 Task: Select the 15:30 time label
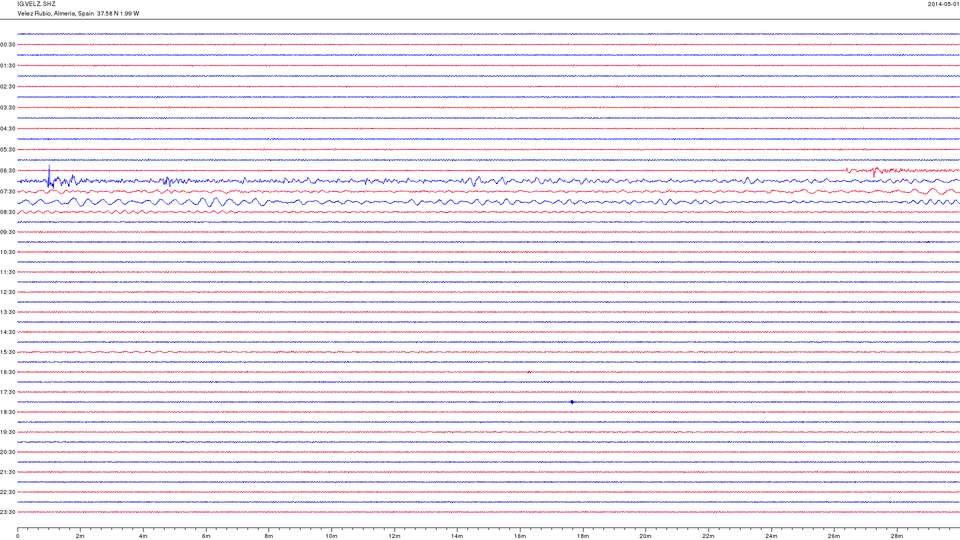[8, 353]
